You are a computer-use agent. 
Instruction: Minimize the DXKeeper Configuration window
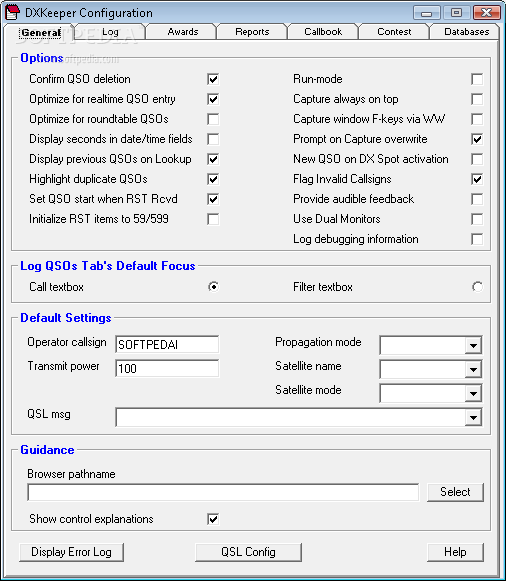coord(427,13)
